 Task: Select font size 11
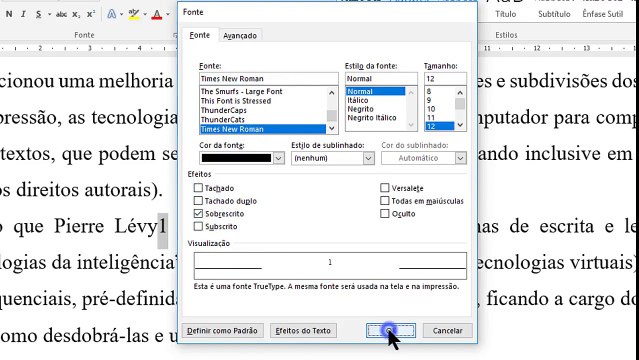439,118
